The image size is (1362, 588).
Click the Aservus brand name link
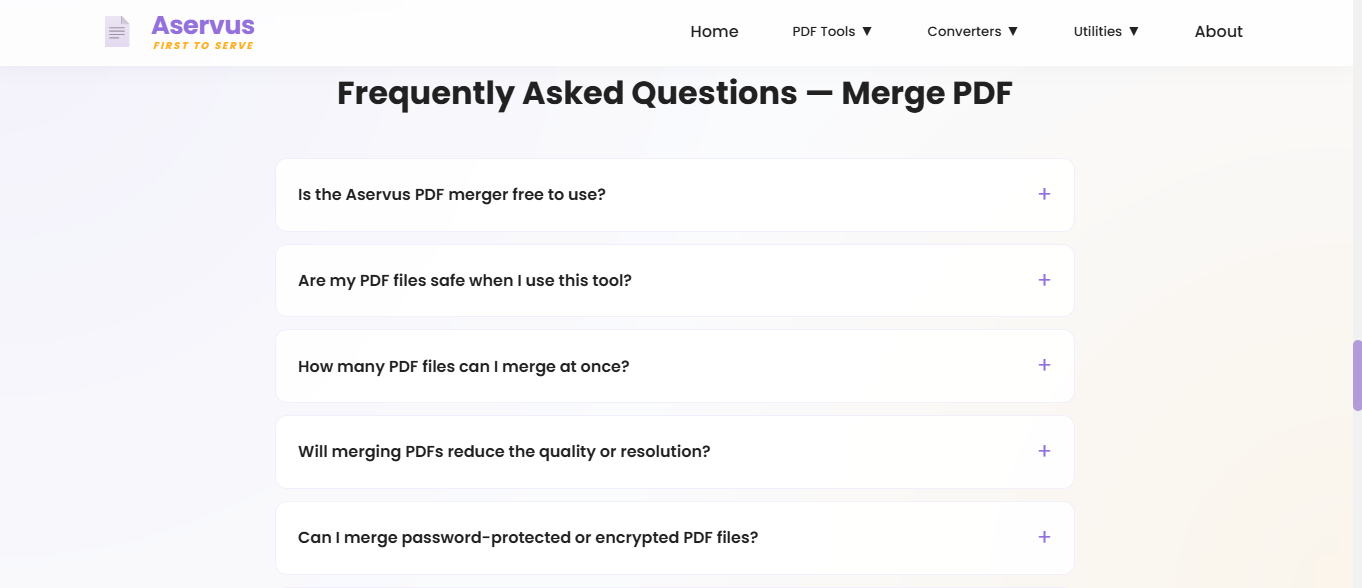click(x=203, y=25)
